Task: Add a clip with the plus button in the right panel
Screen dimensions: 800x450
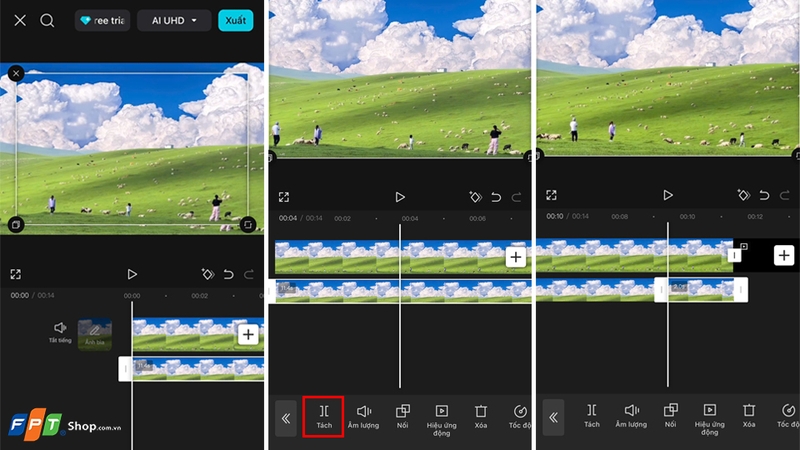Action: (x=784, y=255)
